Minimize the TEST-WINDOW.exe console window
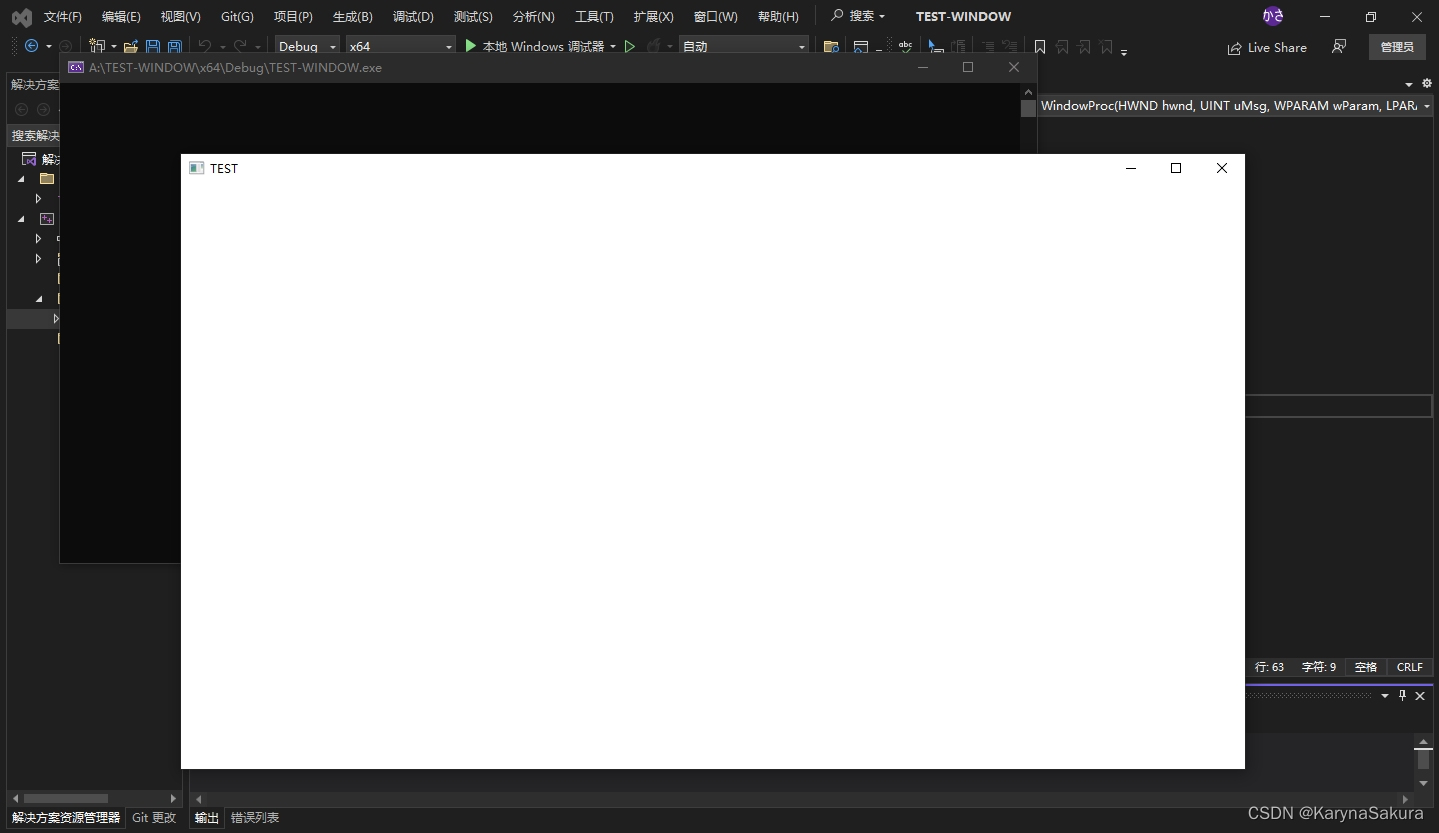 point(923,68)
